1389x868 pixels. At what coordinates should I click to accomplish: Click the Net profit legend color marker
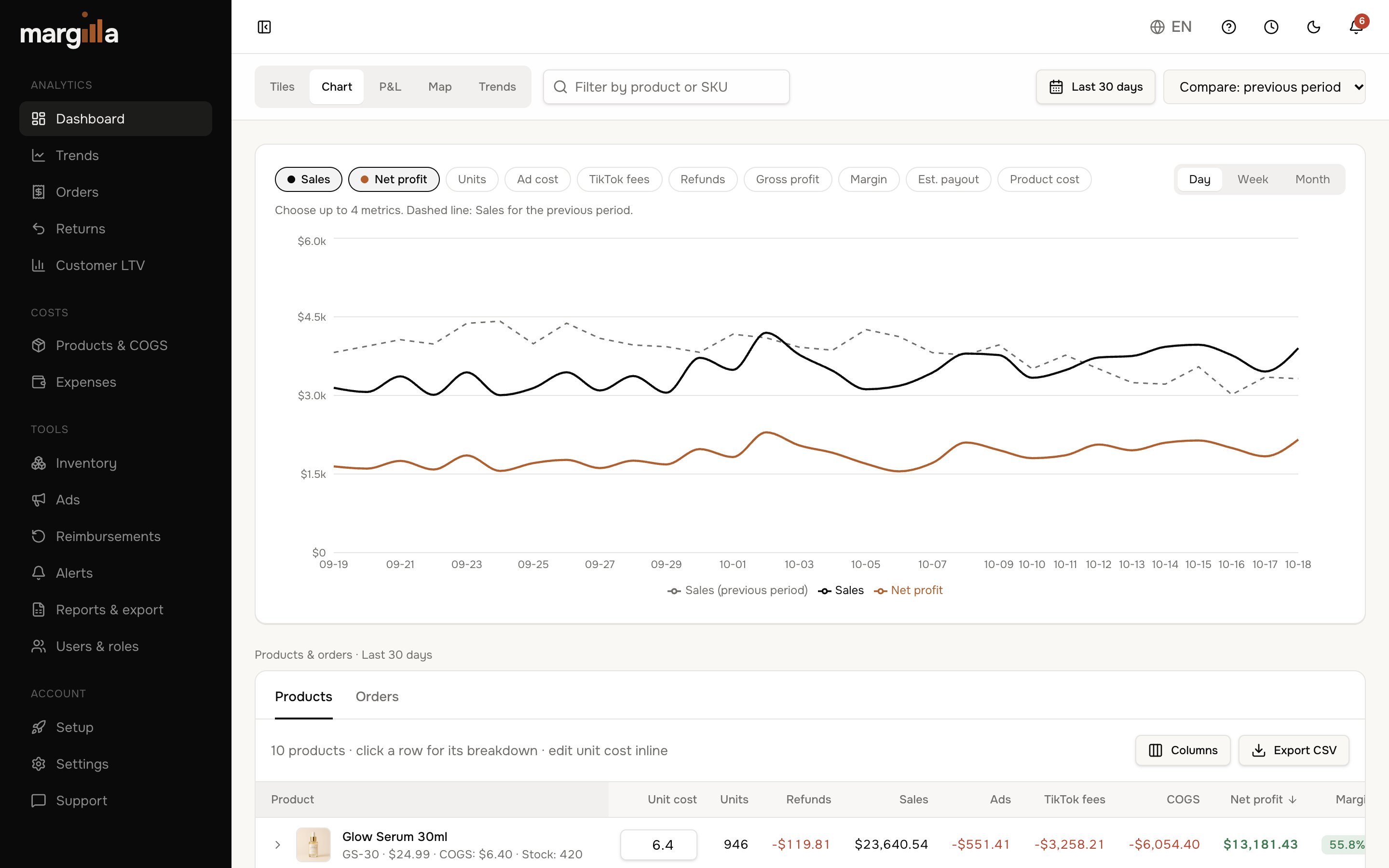point(881,591)
